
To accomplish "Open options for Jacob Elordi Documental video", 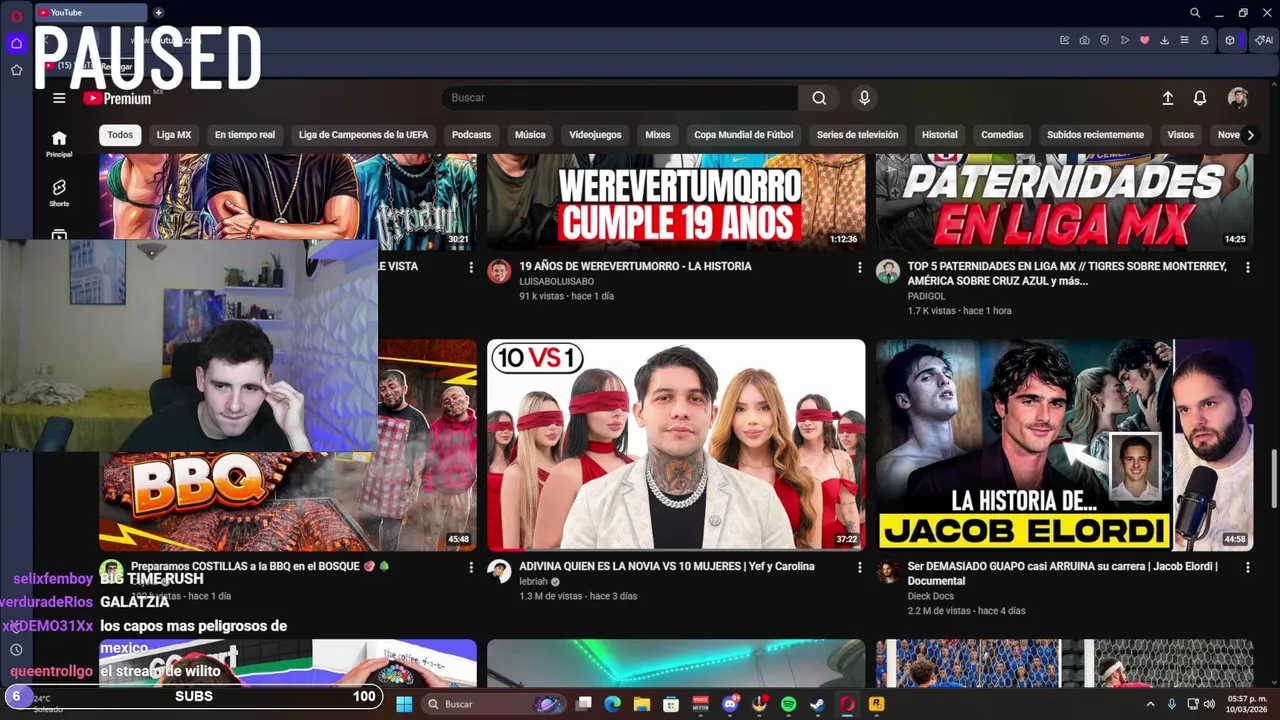I will click(x=1247, y=567).
